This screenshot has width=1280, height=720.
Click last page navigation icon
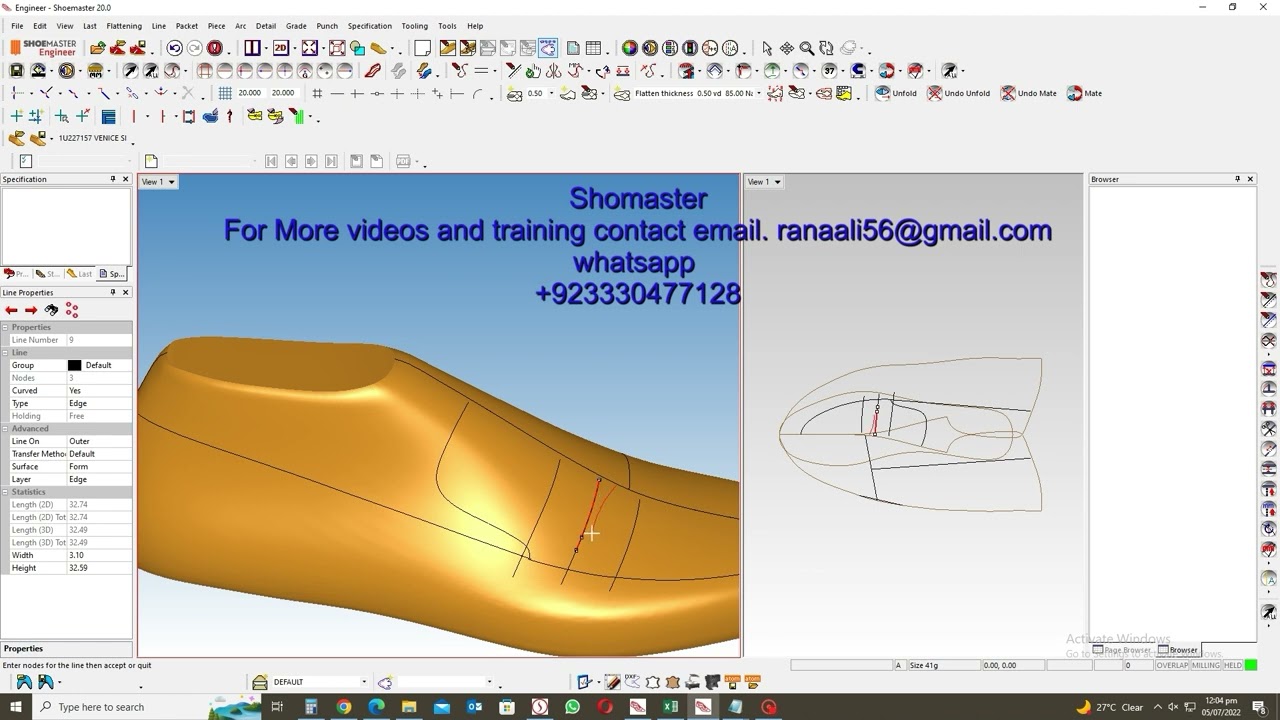pos(331,161)
